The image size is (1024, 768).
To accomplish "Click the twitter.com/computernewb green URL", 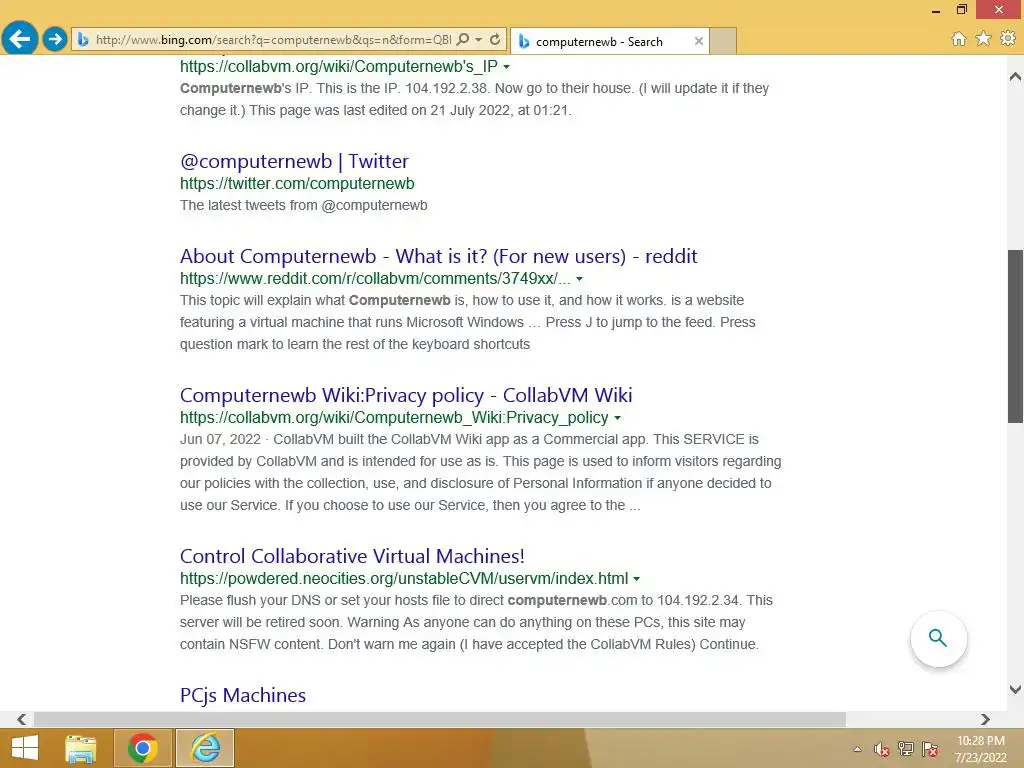I will 297,184.
